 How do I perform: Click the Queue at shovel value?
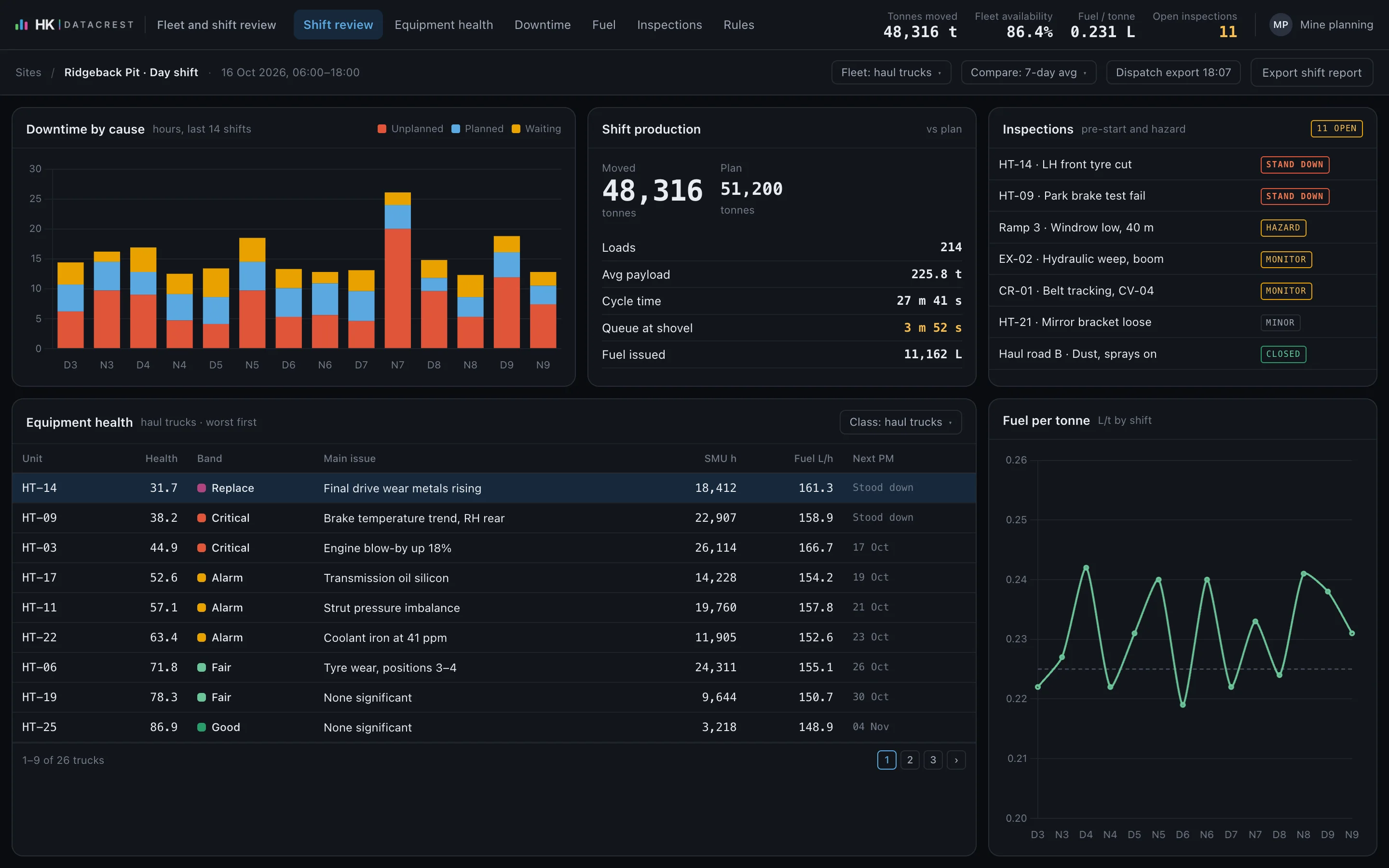coord(933,328)
